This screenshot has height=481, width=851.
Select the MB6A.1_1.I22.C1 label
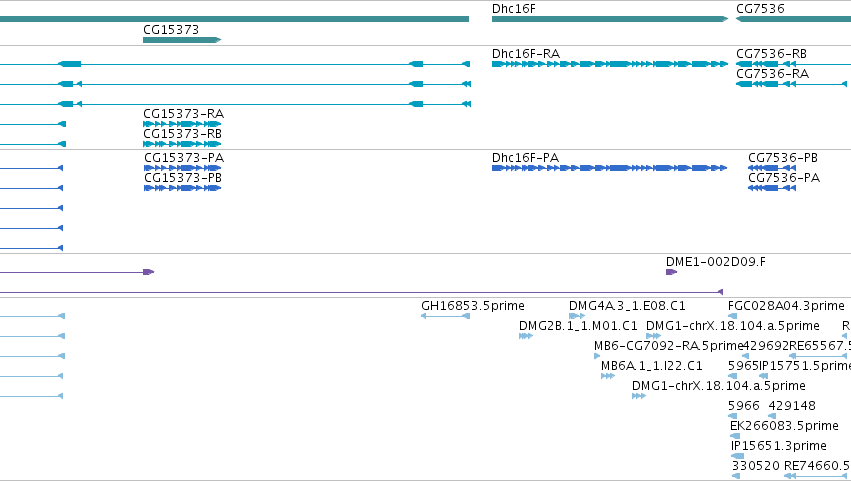(x=651, y=366)
